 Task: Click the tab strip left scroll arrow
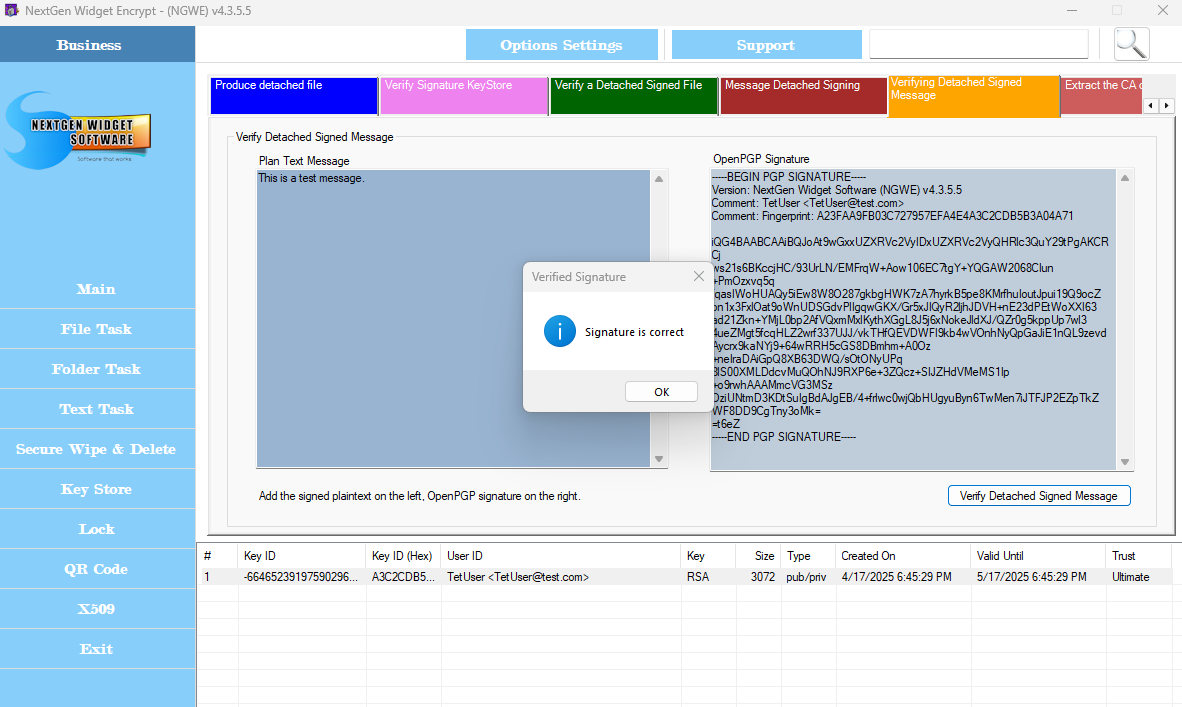coord(1151,106)
